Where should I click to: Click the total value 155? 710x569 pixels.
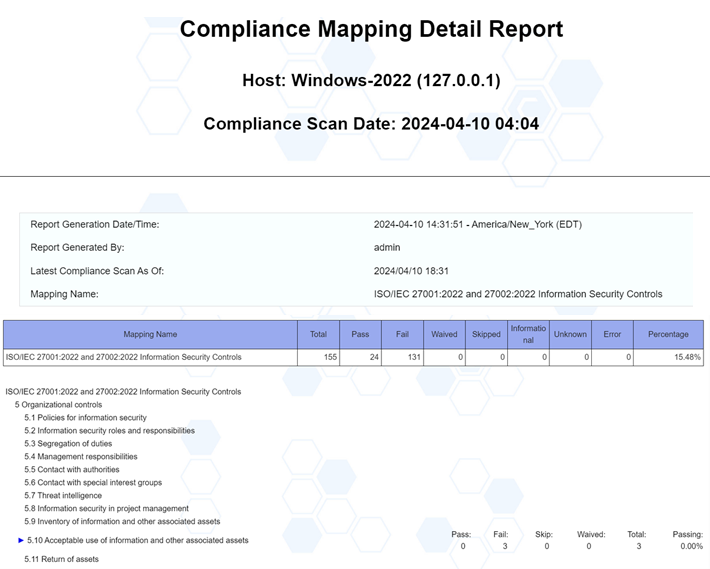tap(331, 357)
